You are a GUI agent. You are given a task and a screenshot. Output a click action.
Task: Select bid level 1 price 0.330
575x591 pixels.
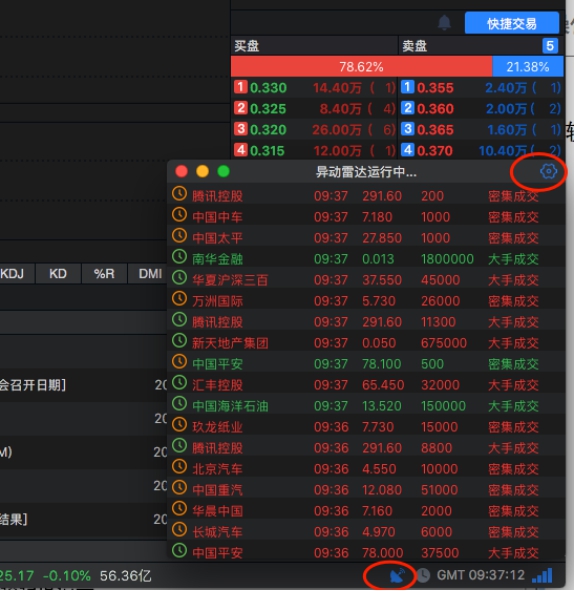click(268, 88)
